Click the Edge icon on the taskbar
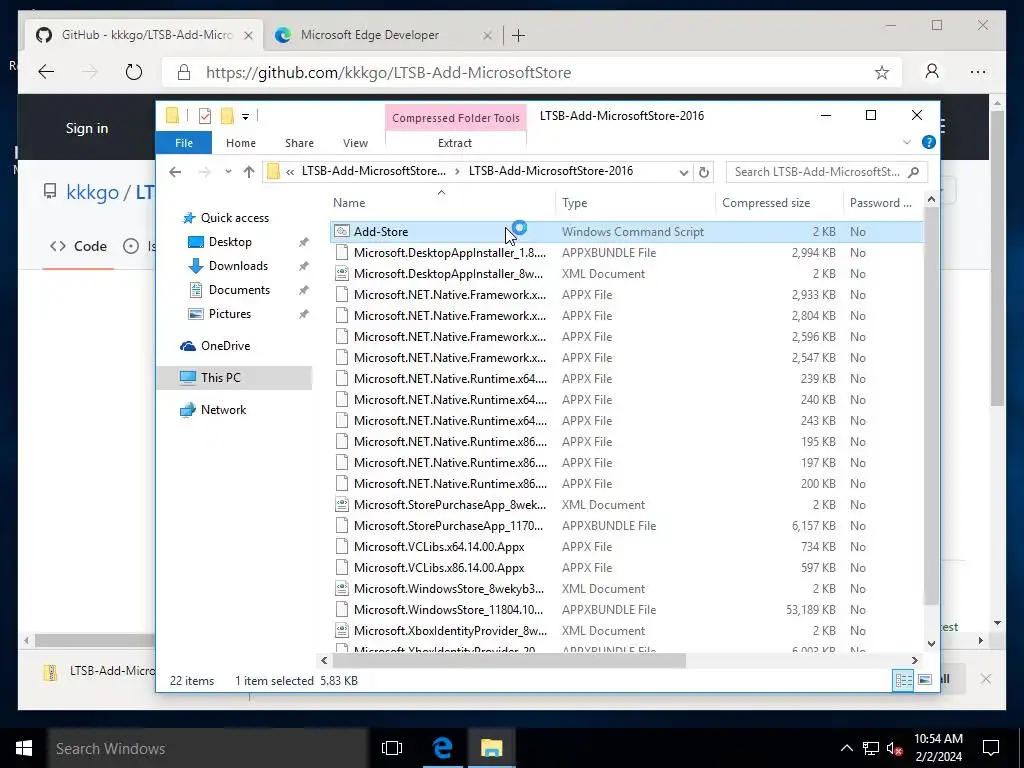This screenshot has width=1024, height=768. tap(442, 748)
